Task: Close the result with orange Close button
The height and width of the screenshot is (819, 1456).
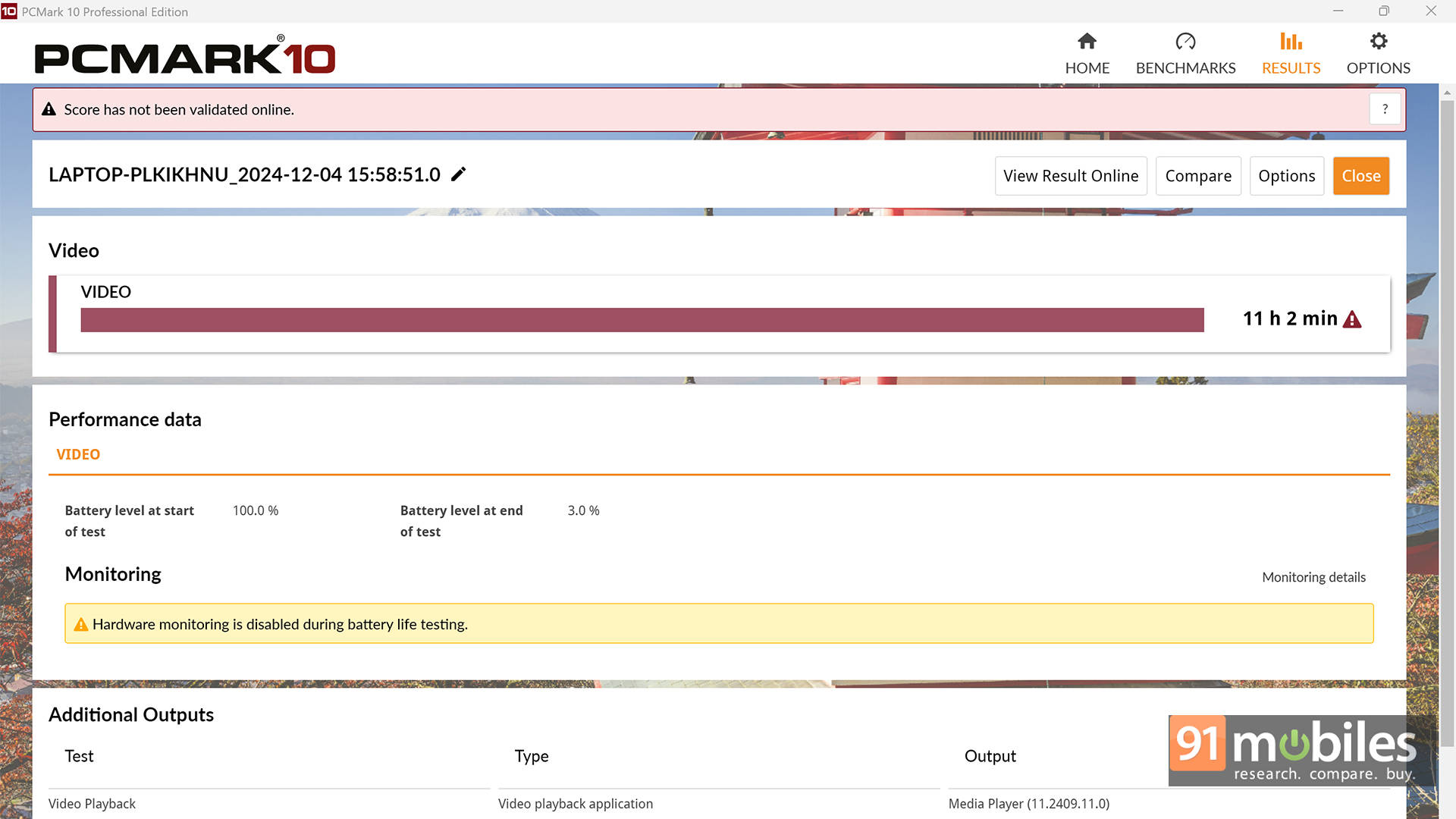Action: (1361, 176)
